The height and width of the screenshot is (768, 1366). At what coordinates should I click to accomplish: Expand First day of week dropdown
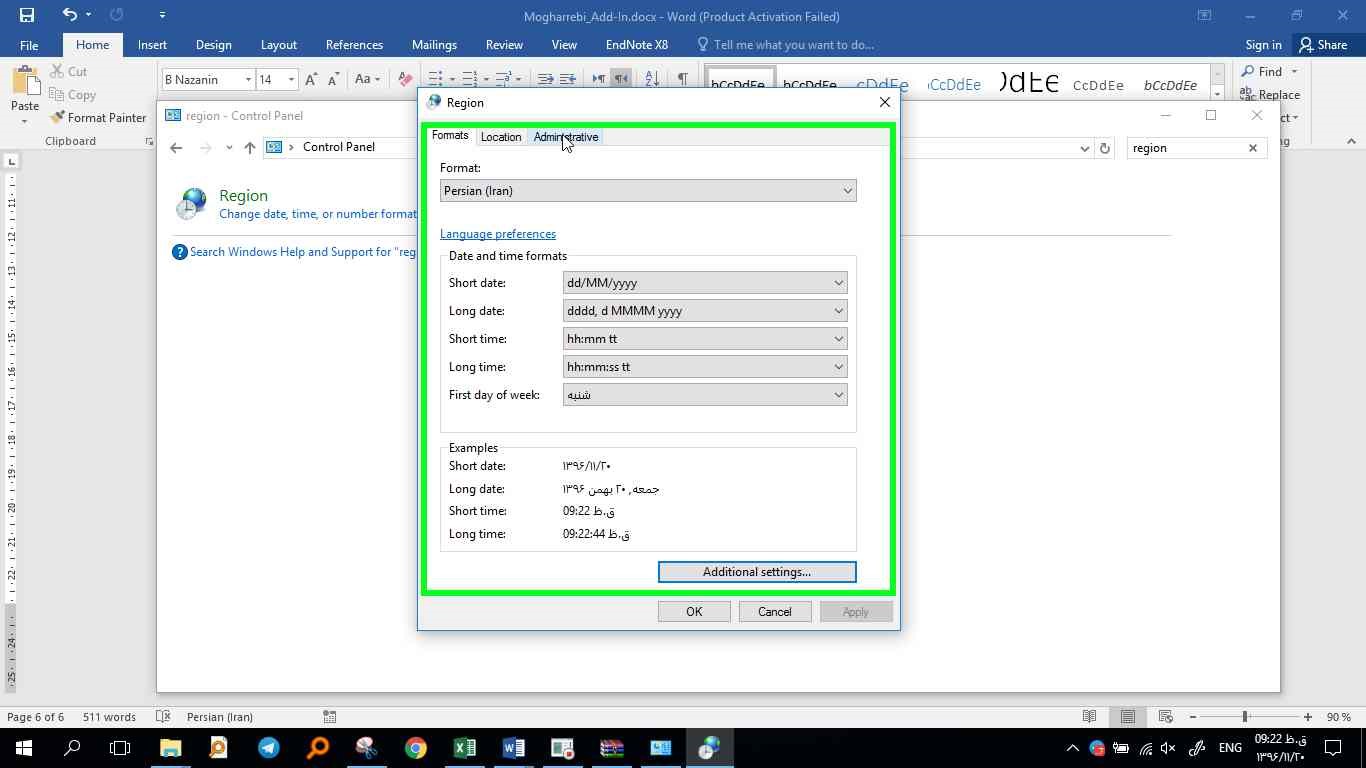pyautogui.click(x=705, y=395)
